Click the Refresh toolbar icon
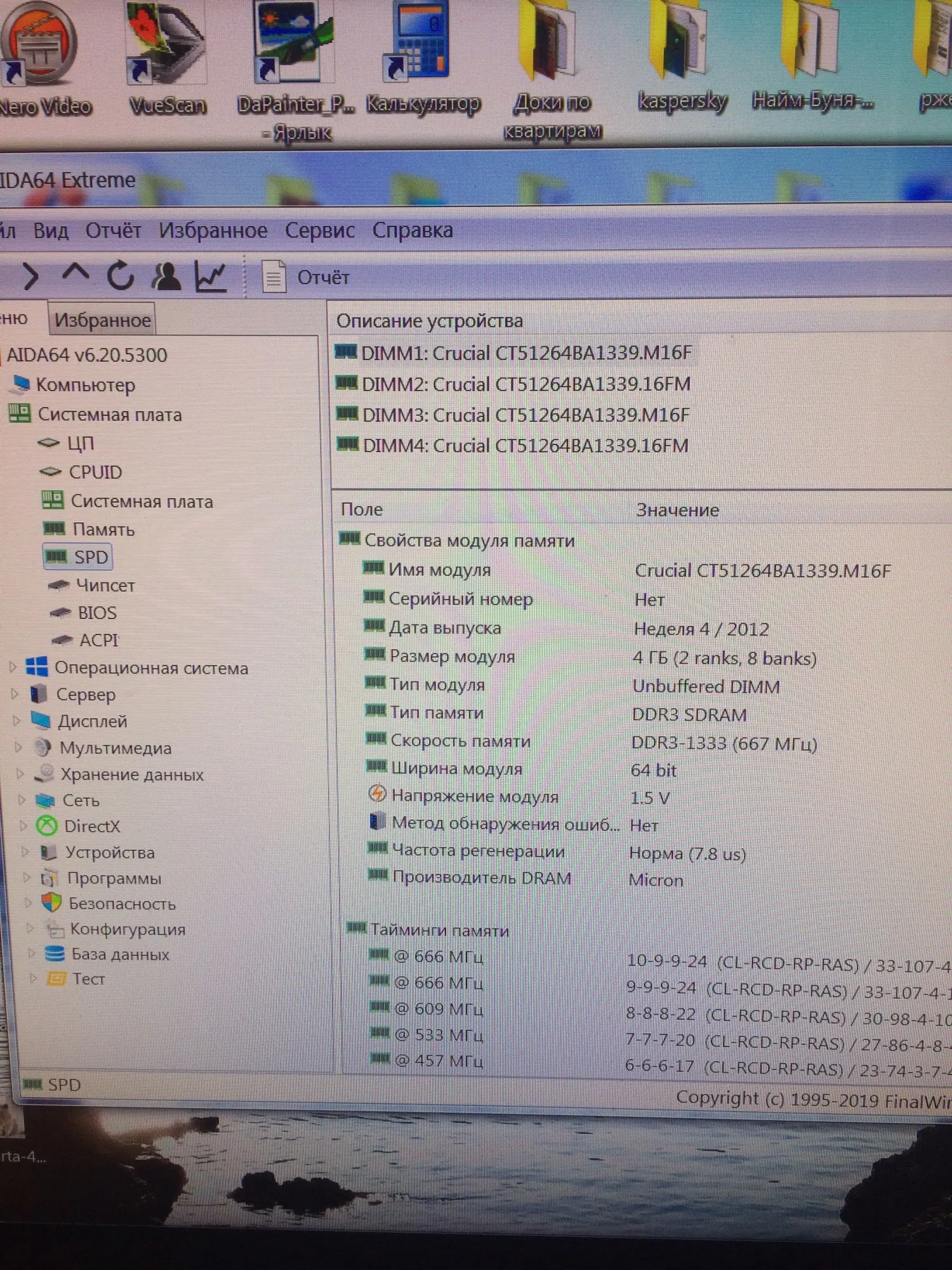The height and width of the screenshot is (1270, 952). pyautogui.click(x=120, y=276)
